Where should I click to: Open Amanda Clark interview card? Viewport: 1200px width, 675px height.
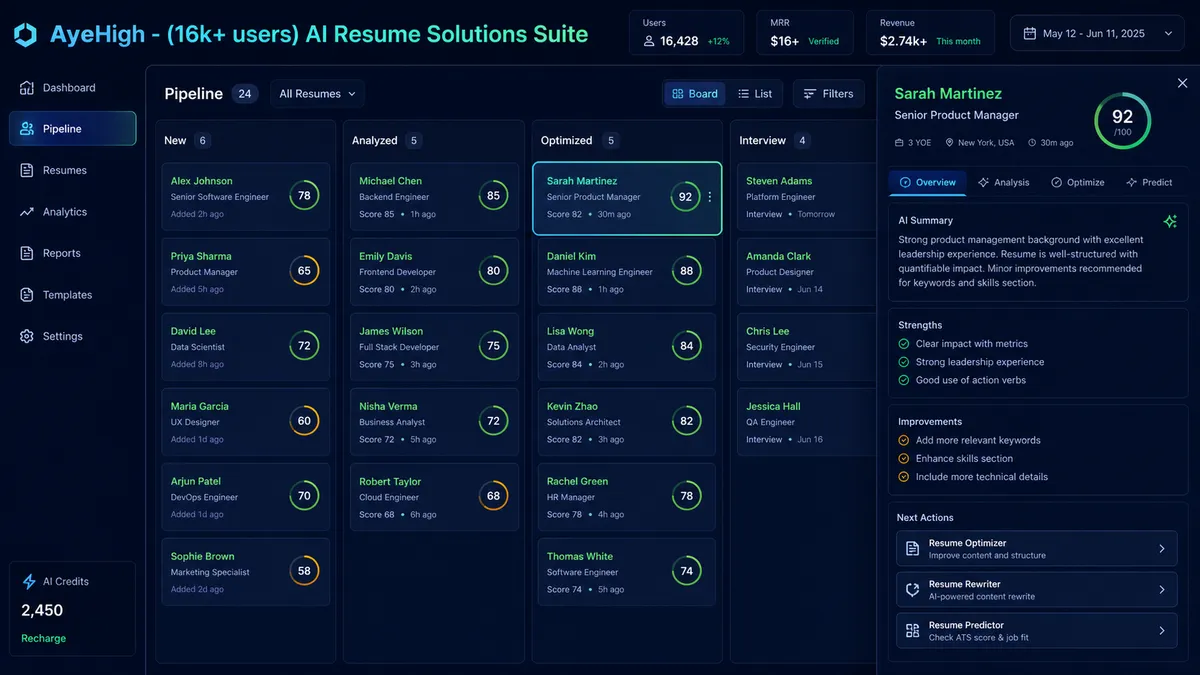point(807,272)
